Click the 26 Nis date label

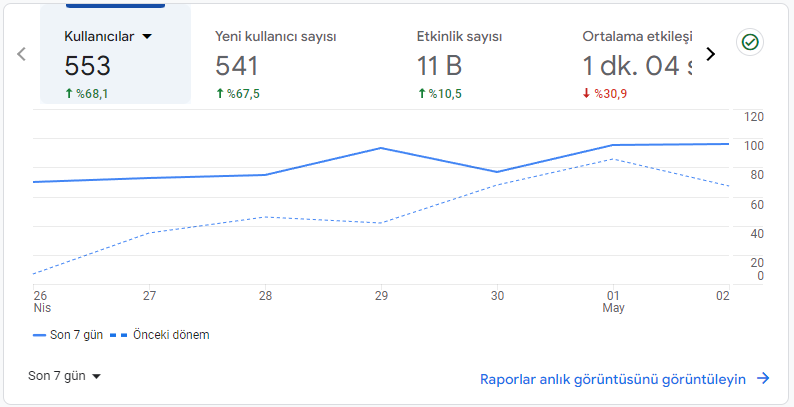[42, 302]
